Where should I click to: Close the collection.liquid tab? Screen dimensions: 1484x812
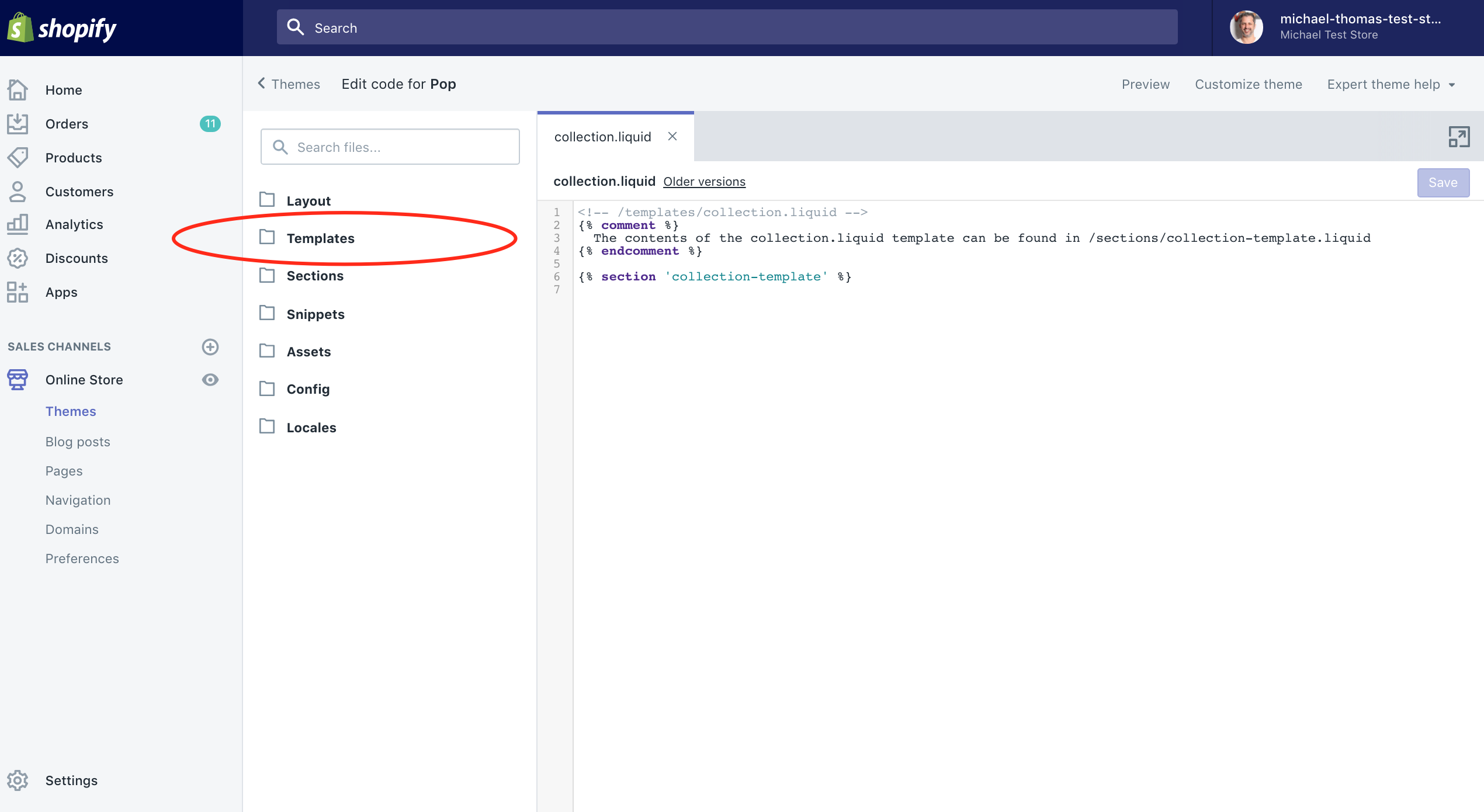[x=672, y=136]
